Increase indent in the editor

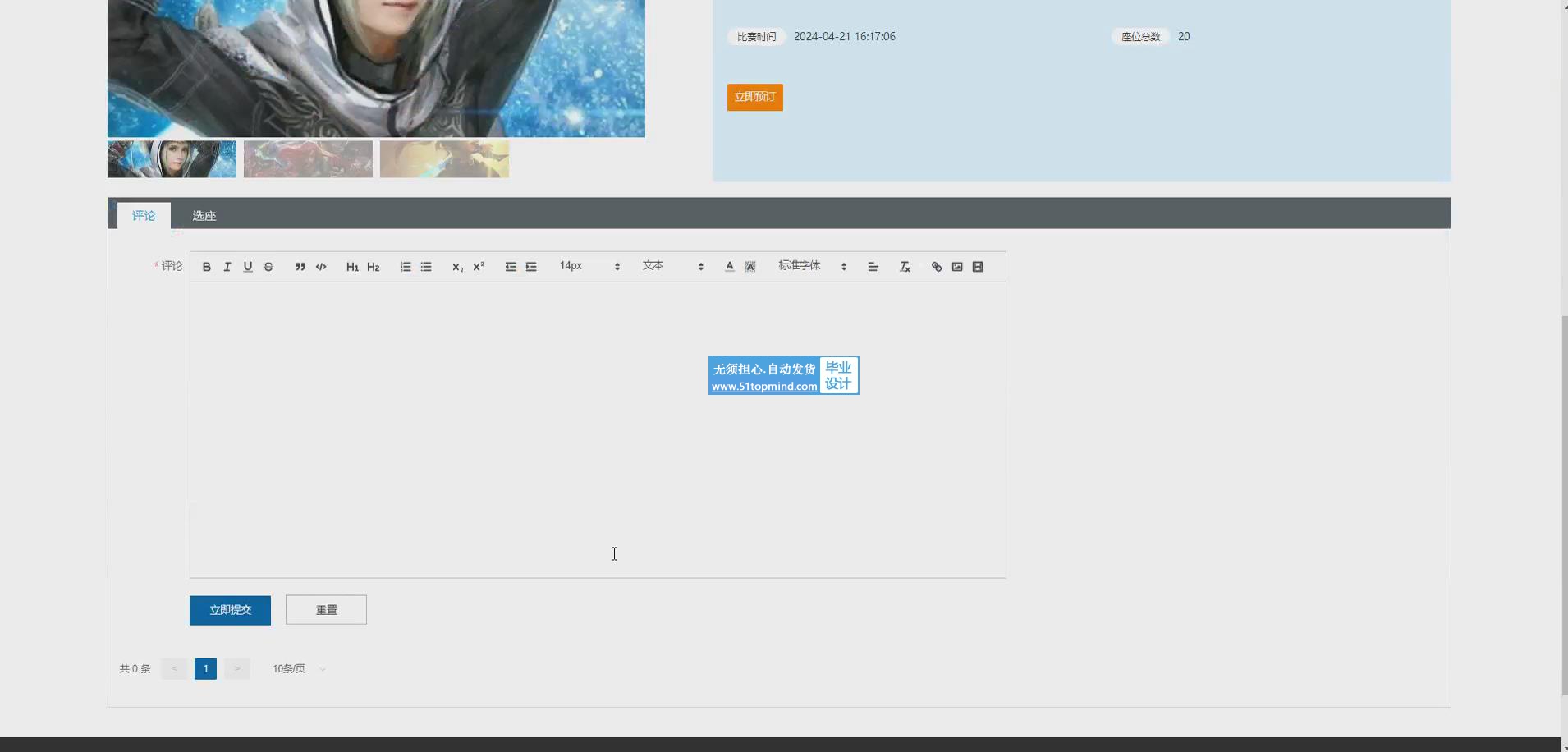coord(531,267)
